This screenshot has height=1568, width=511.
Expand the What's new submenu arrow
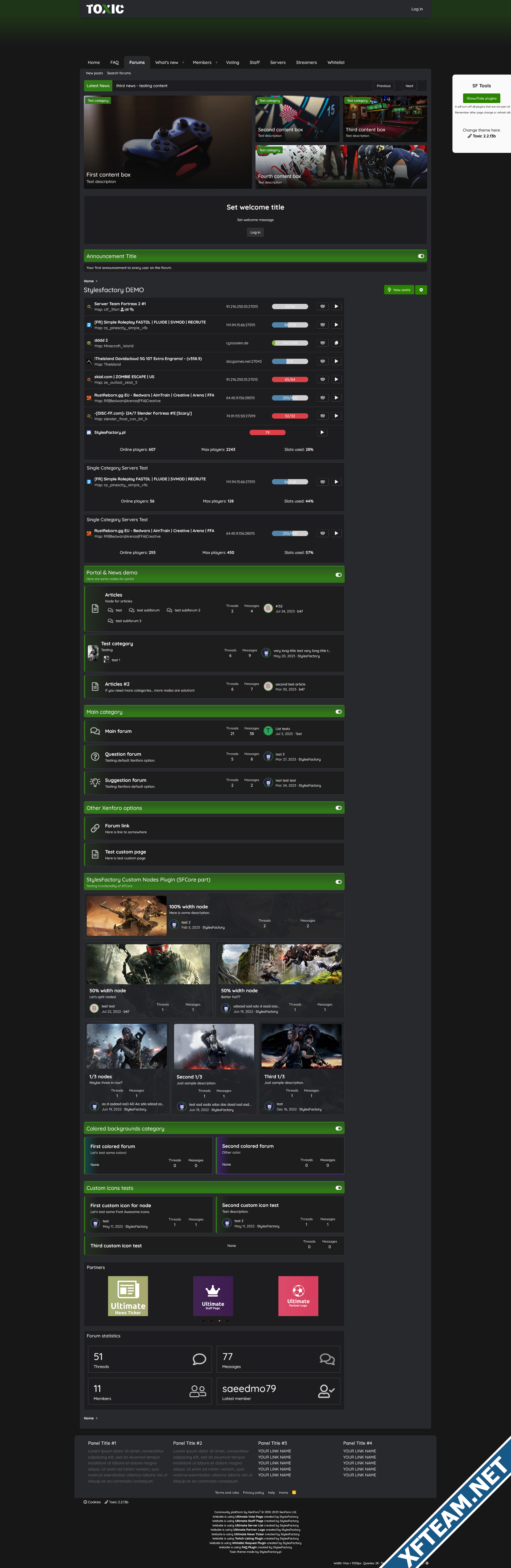(183, 62)
